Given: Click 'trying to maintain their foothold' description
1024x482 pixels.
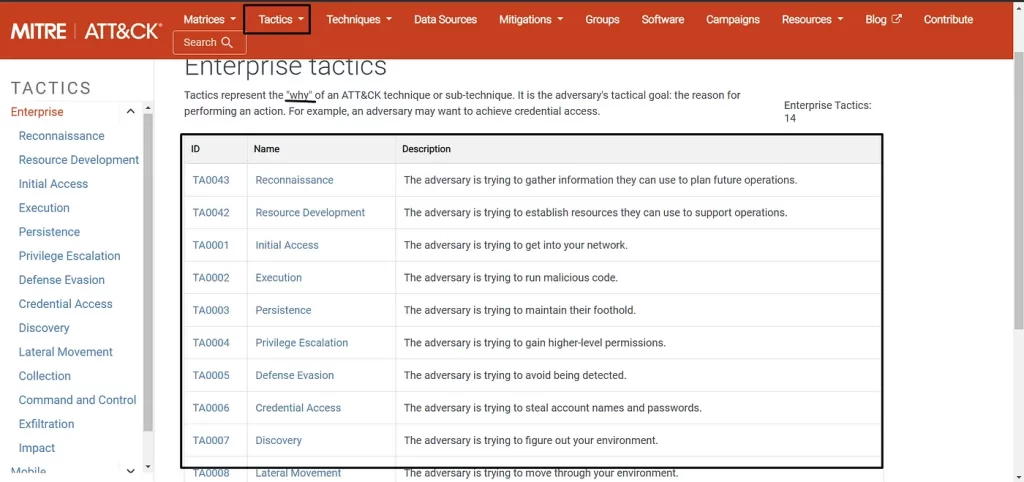Looking at the screenshot, I should 520,310.
